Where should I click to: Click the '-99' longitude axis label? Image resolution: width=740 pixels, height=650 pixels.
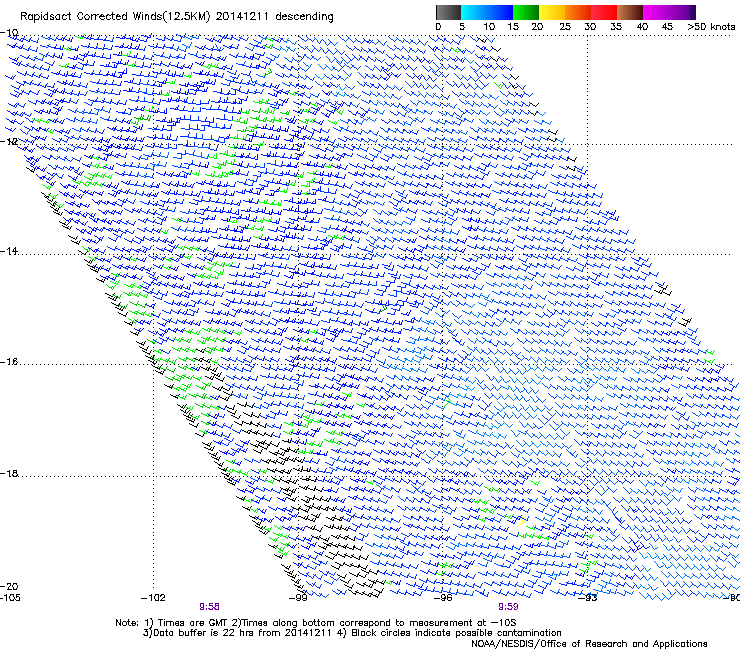pos(298,598)
